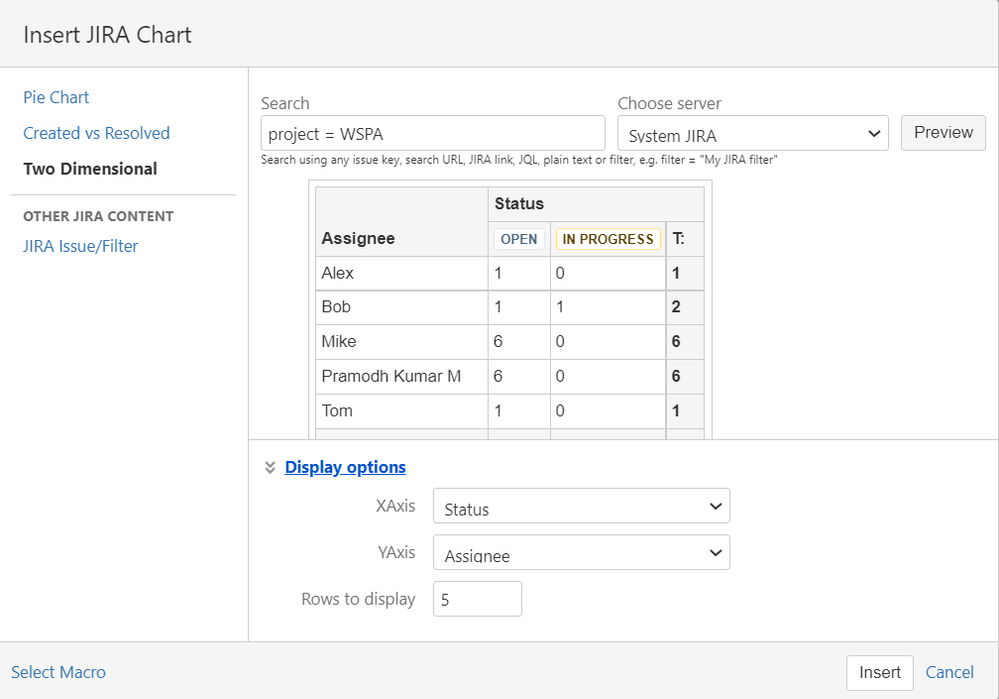Click Bob's total count cell
The image size is (999, 699).
tap(685, 307)
